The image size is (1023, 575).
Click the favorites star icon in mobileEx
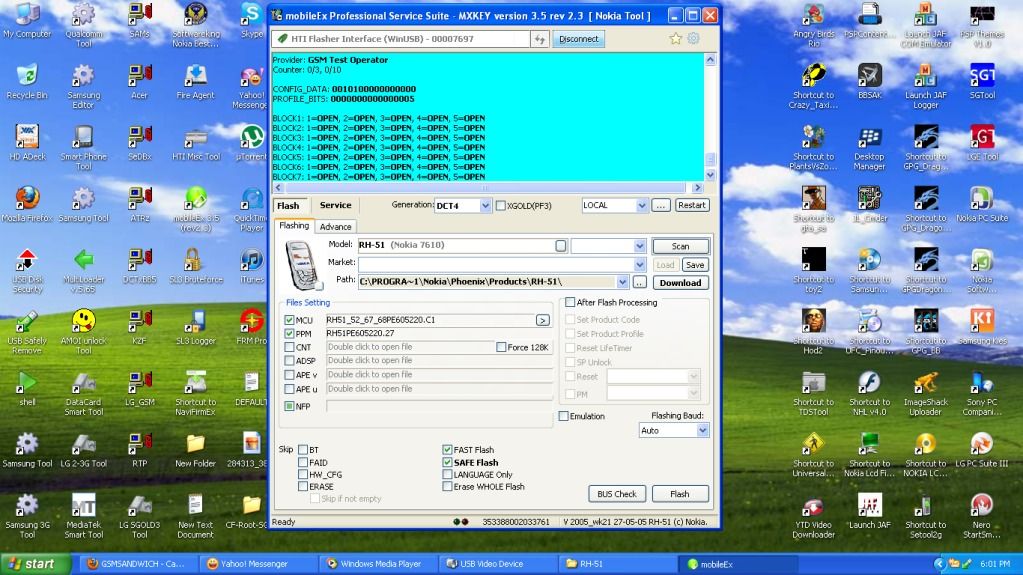(675, 39)
